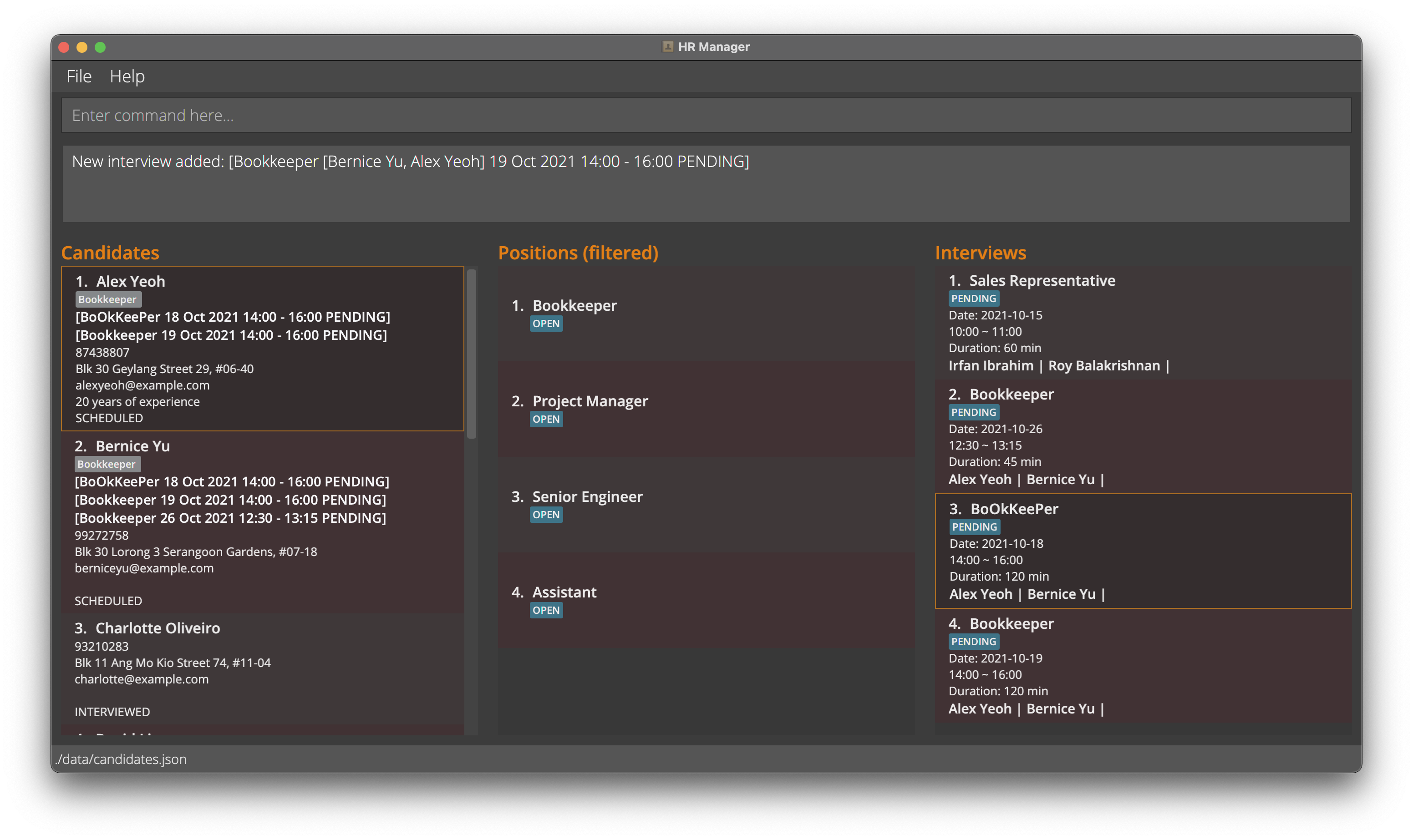Click the HR Manager title icon
The width and height of the screenshot is (1413, 840).
point(667,46)
